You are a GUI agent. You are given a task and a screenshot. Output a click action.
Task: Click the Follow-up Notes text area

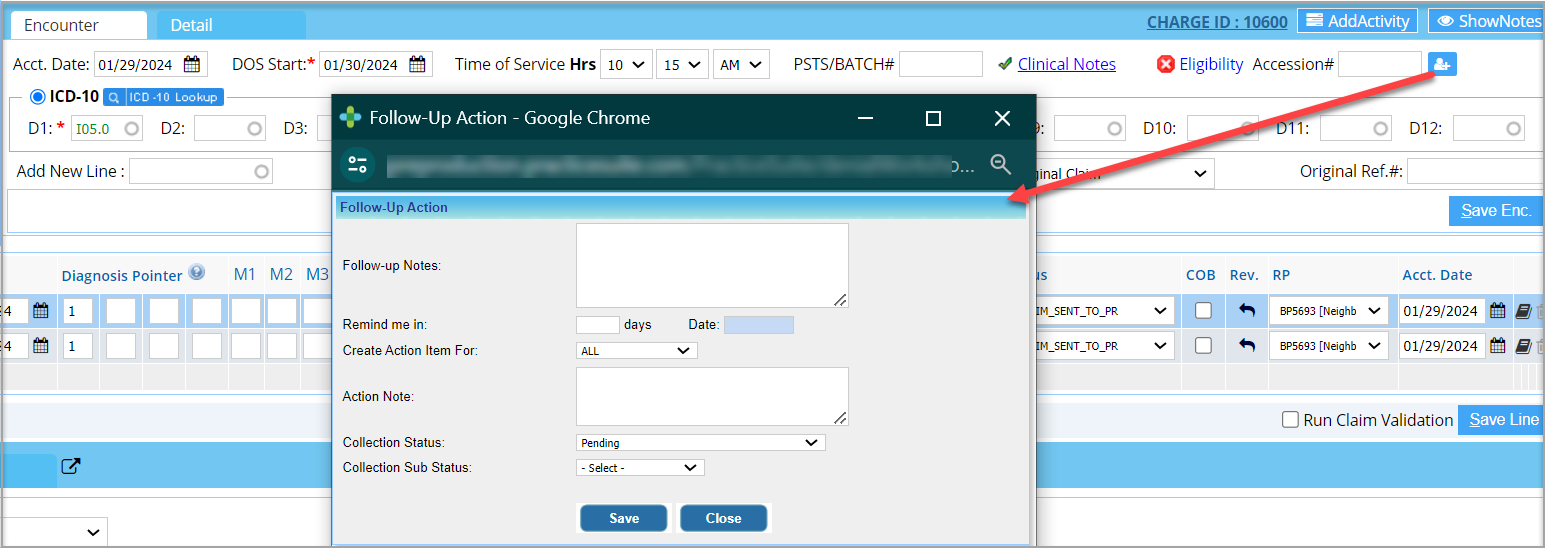(712, 265)
